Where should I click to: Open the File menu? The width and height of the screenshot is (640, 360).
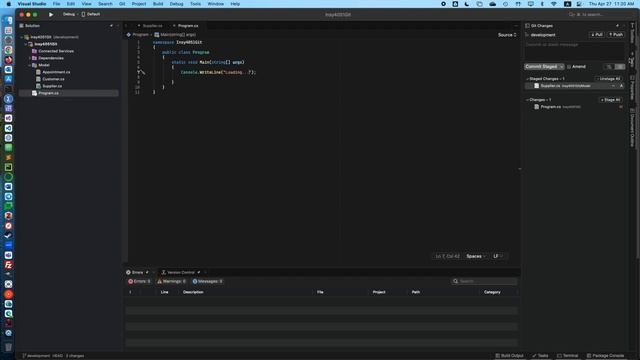pos(56,4)
